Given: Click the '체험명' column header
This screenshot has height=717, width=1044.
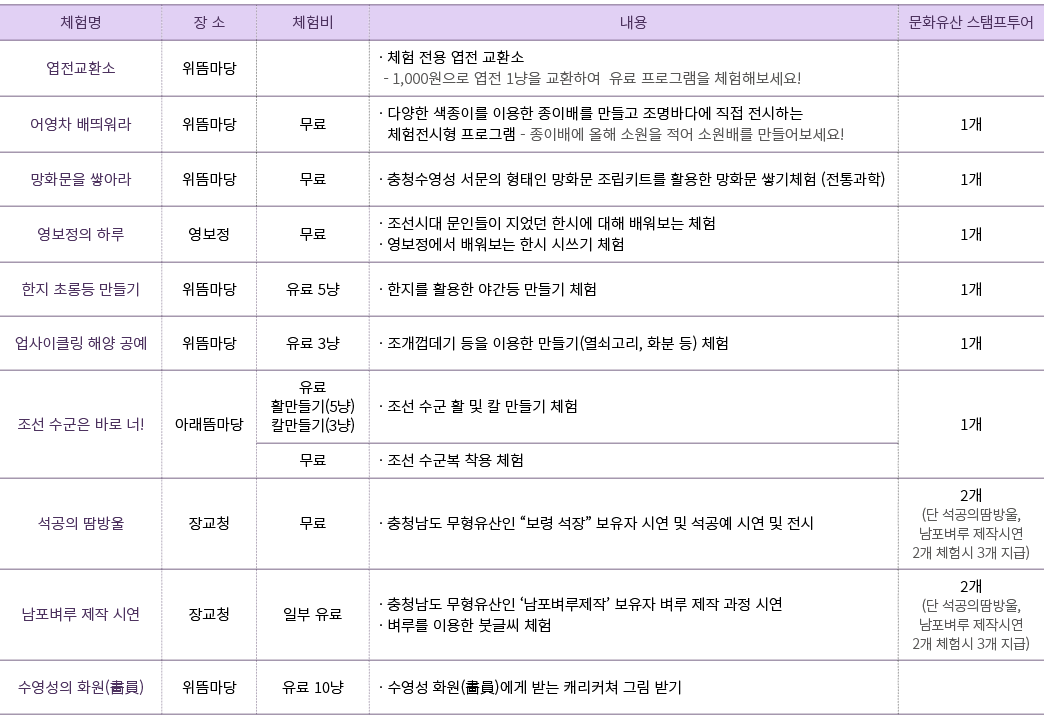Looking at the screenshot, I should pyautogui.click(x=81, y=23).
